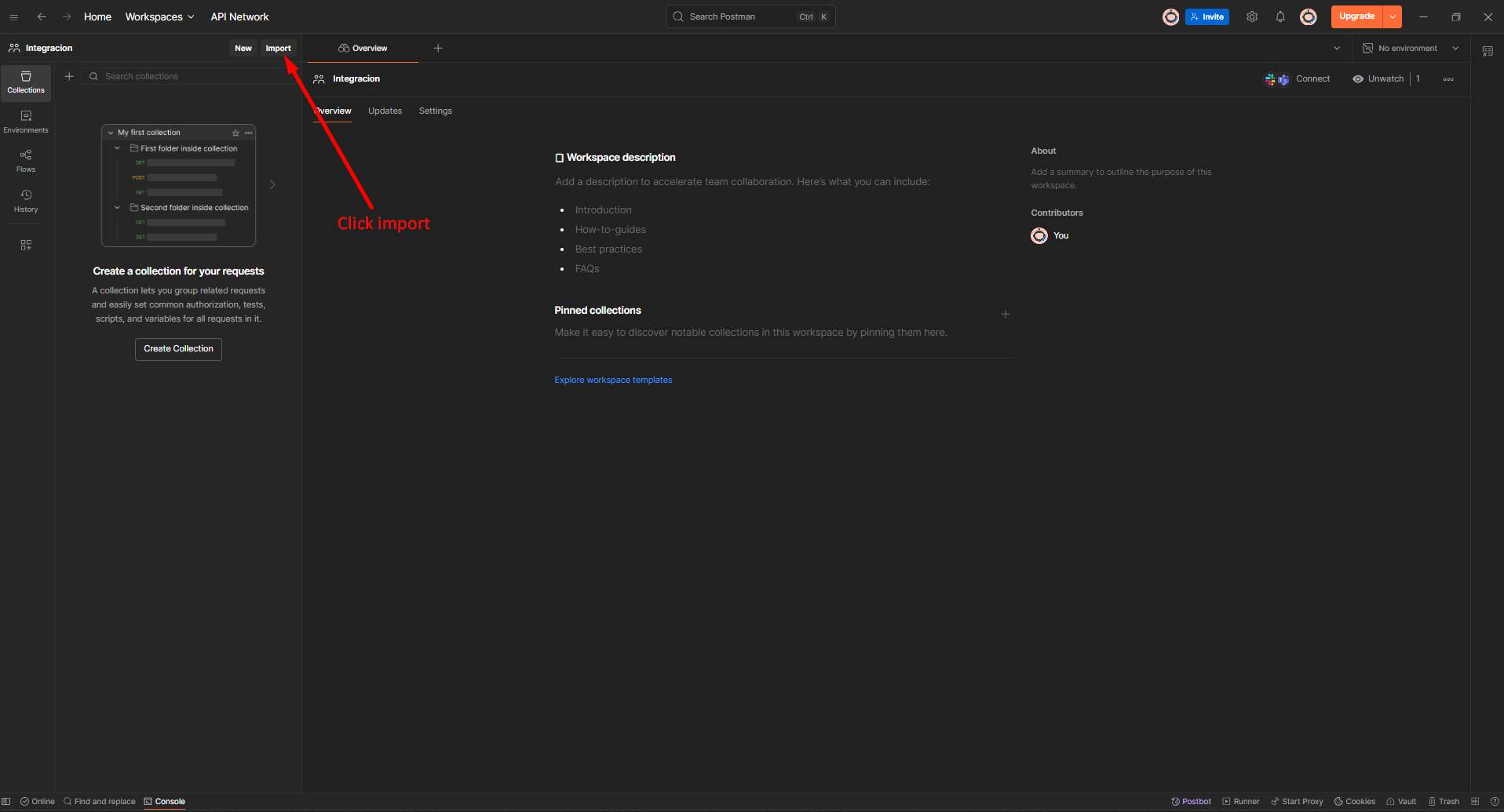Expand the Workspaces dropdown
Viewport: 1504px width, 812px height.
click(x=159, y=16)
